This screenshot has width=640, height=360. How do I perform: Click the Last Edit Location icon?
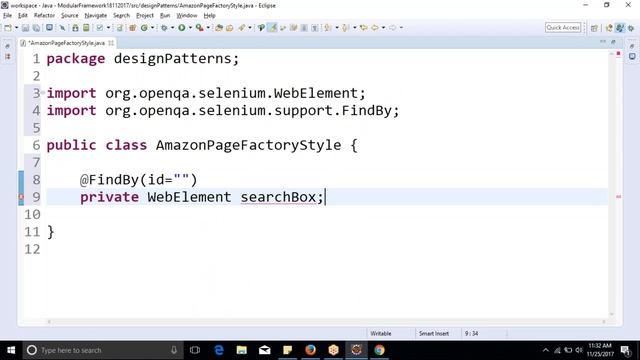click(x=363, y=28)
